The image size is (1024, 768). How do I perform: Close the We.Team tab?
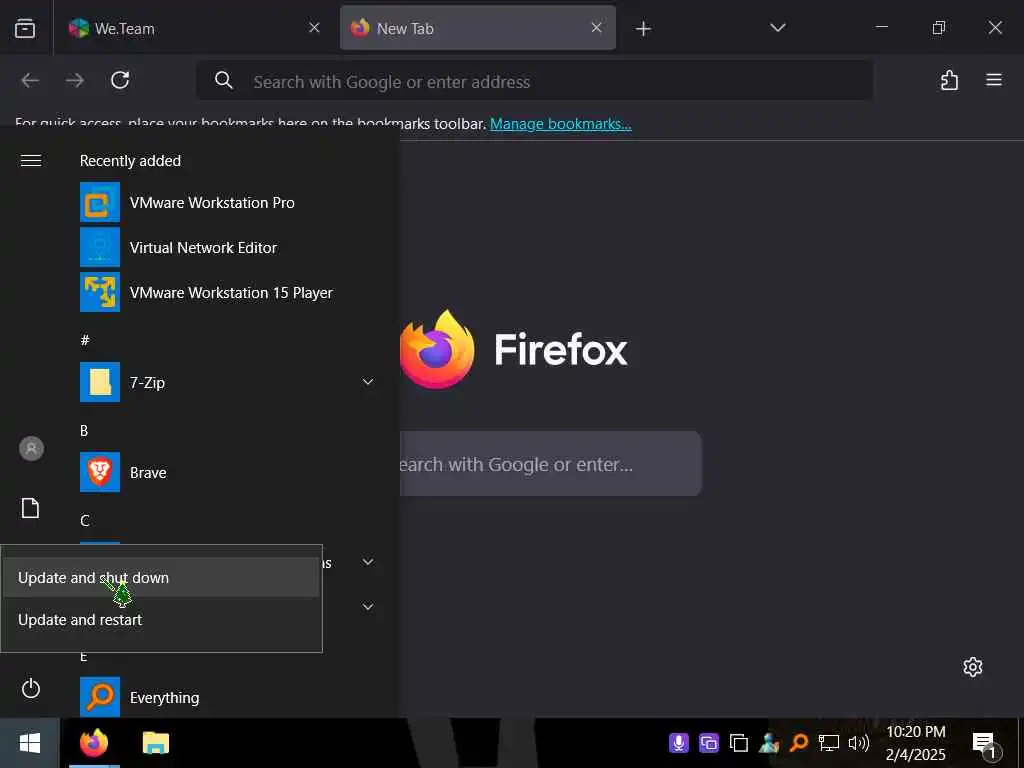[314, 27]
